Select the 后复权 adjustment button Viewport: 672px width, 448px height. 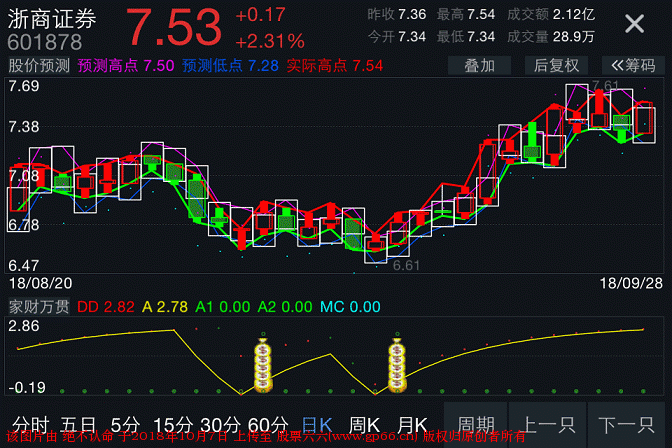(x=556, y=66)
